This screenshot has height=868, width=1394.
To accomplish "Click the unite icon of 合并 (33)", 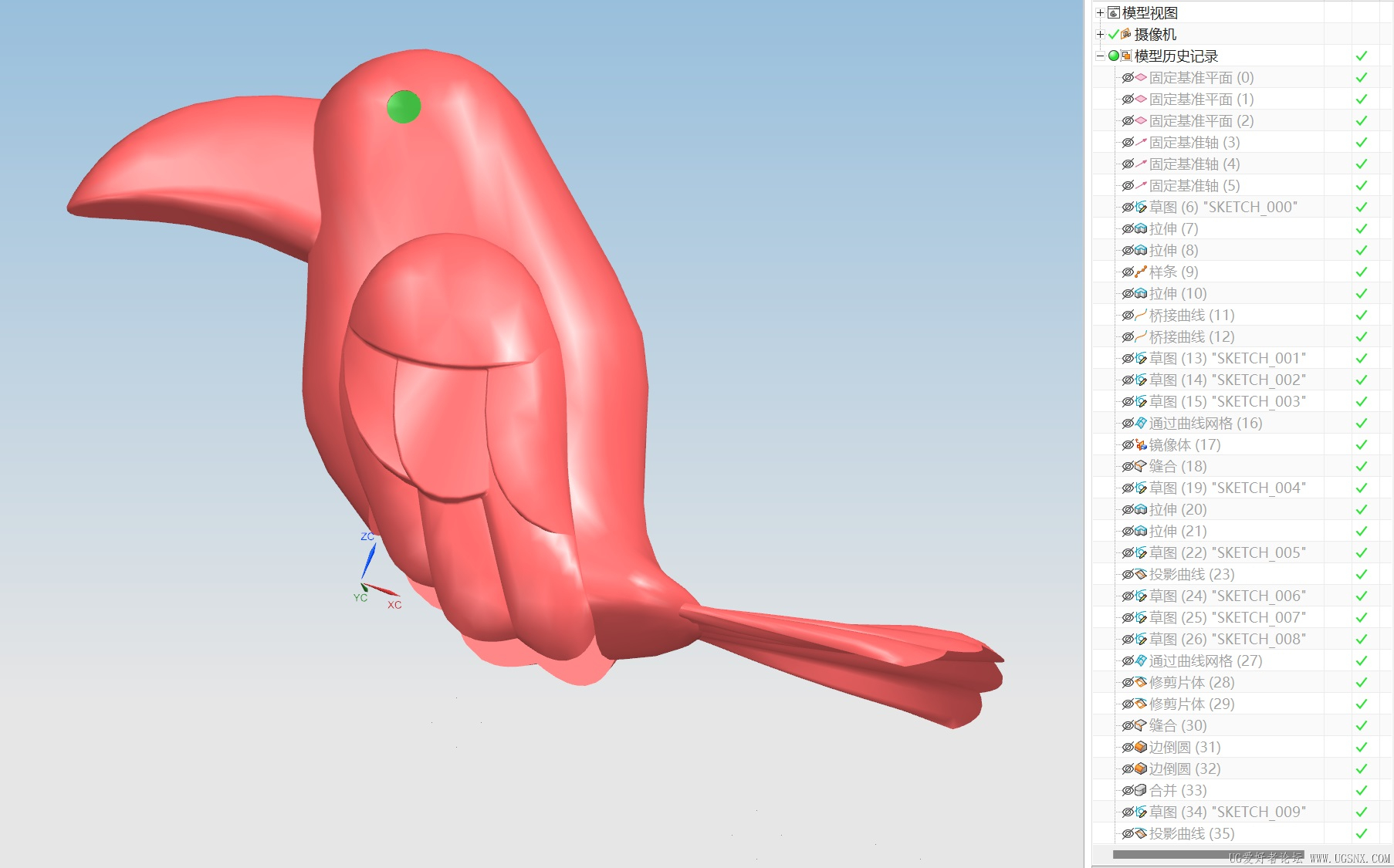I will 1141,791.
